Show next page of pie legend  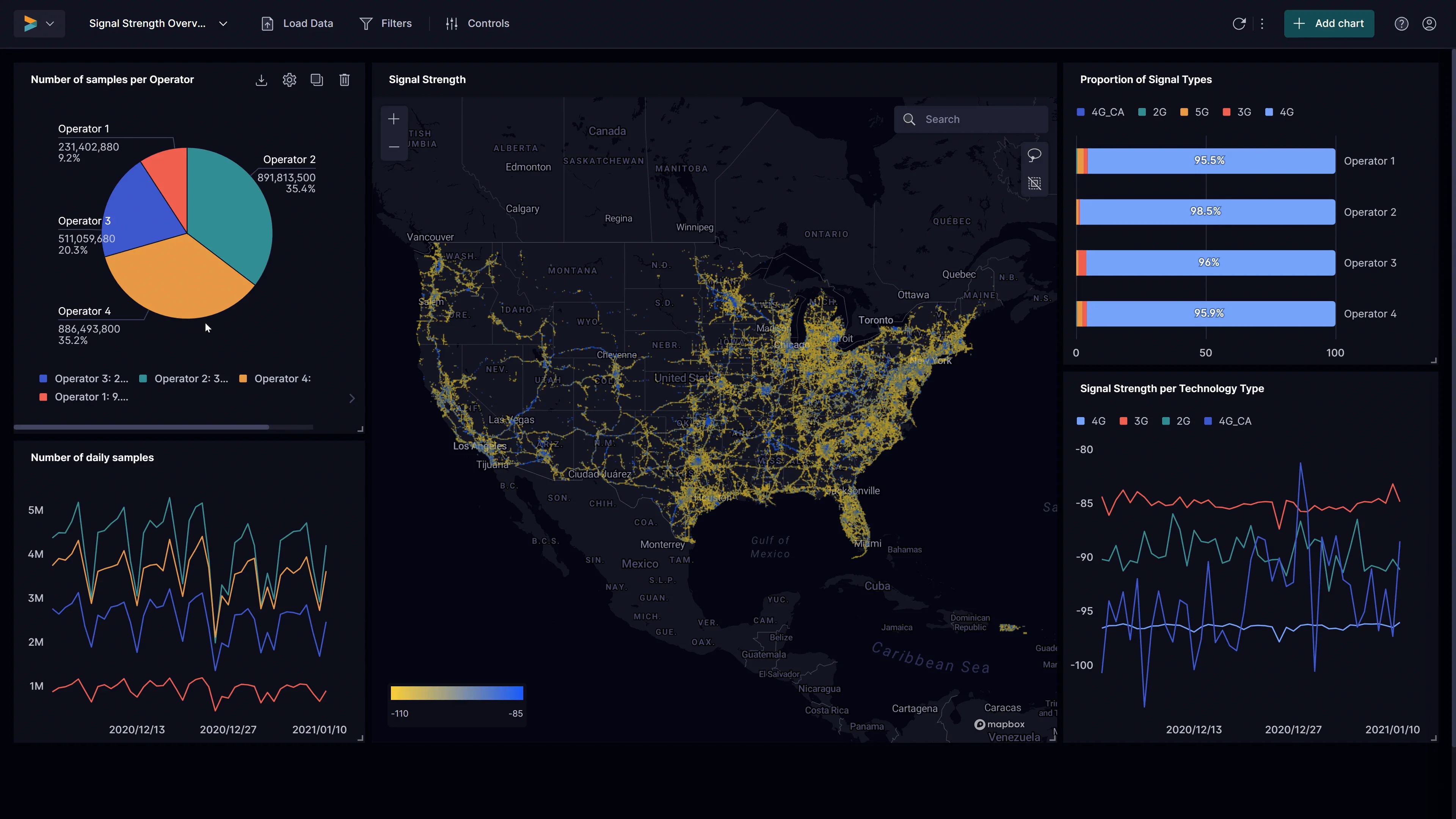click(352, 399)
